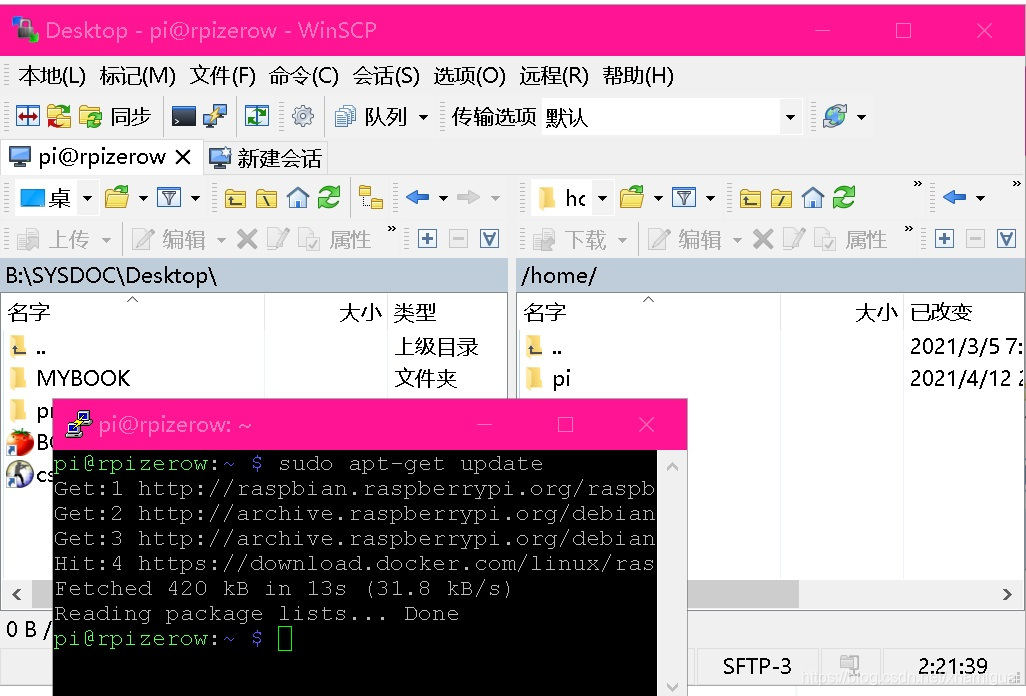
Task: Select the pi folder in remote panel
Action: point(561,378)
